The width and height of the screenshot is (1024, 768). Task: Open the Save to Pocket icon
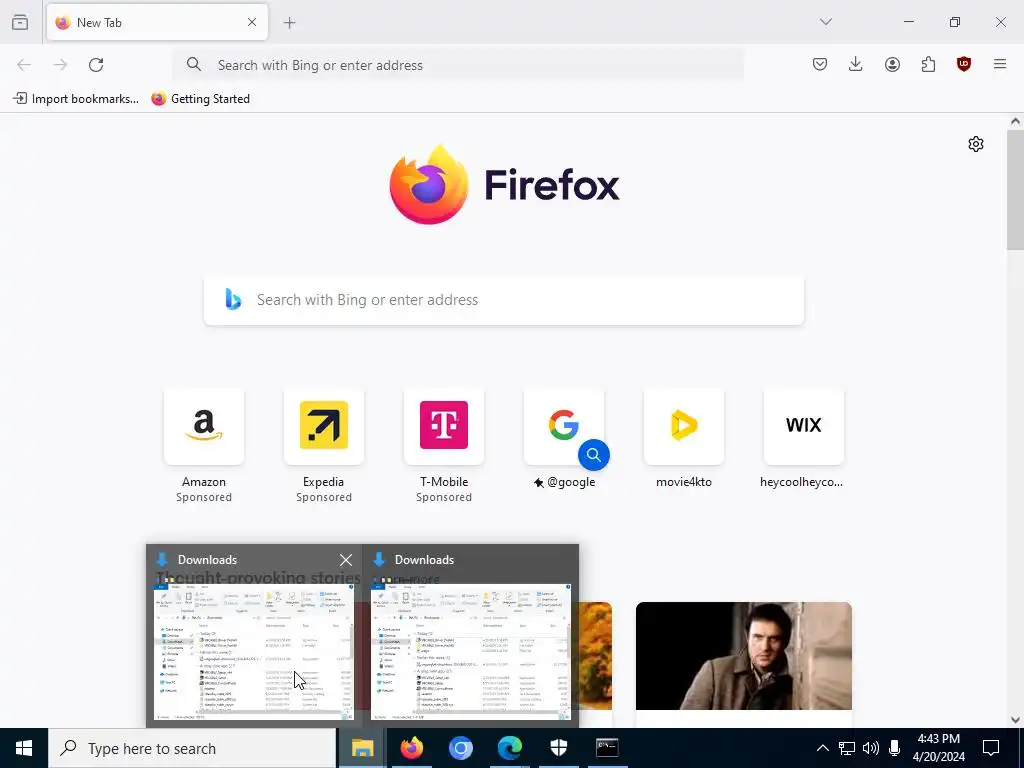coord(820,64)
